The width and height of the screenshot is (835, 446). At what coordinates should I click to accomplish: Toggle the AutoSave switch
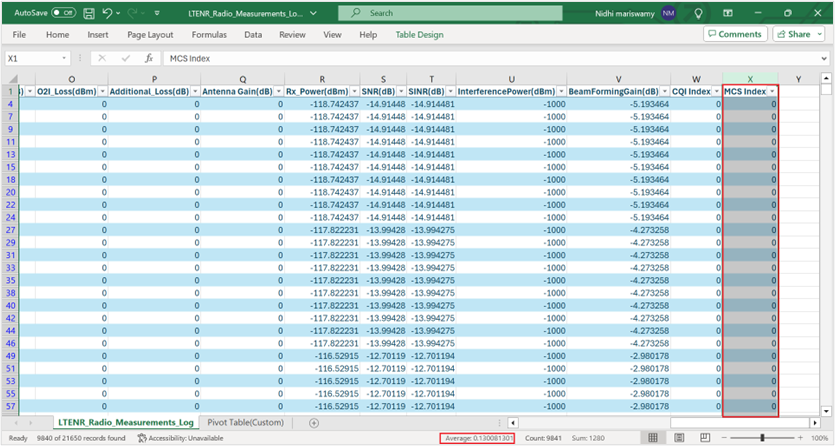pos(63,13)
